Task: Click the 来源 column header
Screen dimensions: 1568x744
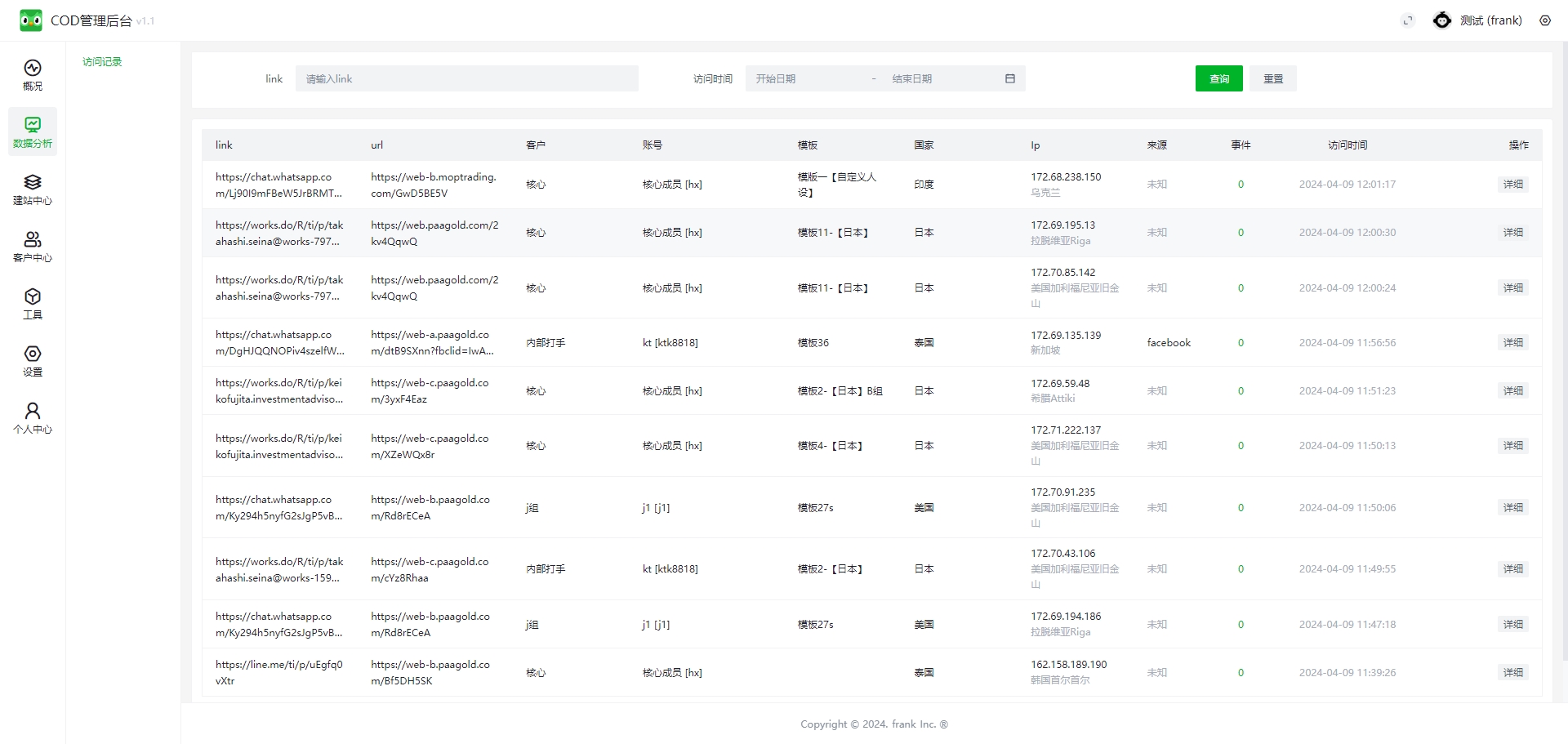Action: tap(1157, 145)
